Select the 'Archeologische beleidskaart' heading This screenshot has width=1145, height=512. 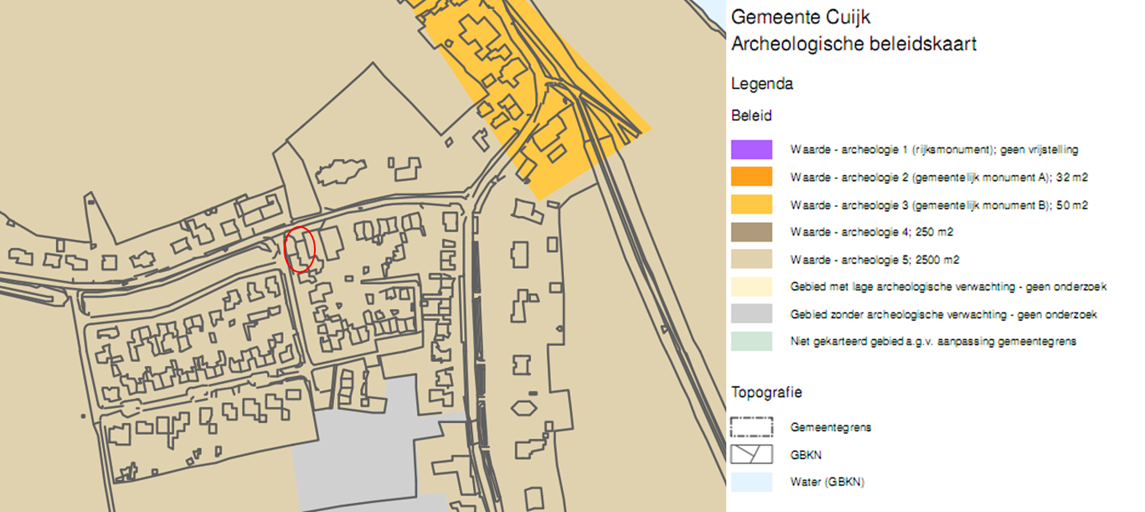point(854,45)
